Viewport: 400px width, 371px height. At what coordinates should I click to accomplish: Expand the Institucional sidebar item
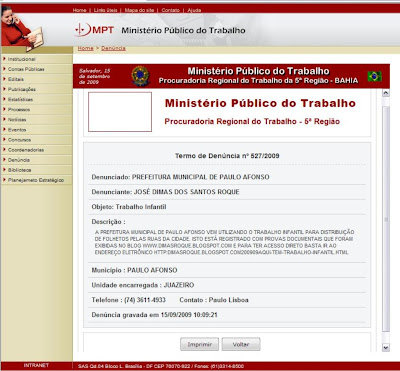pyautogui.click(x=37, y=59)
